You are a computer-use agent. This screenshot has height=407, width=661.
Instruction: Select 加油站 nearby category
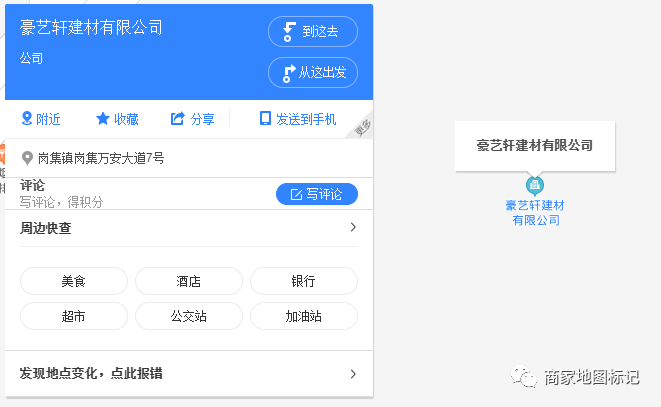303,316
